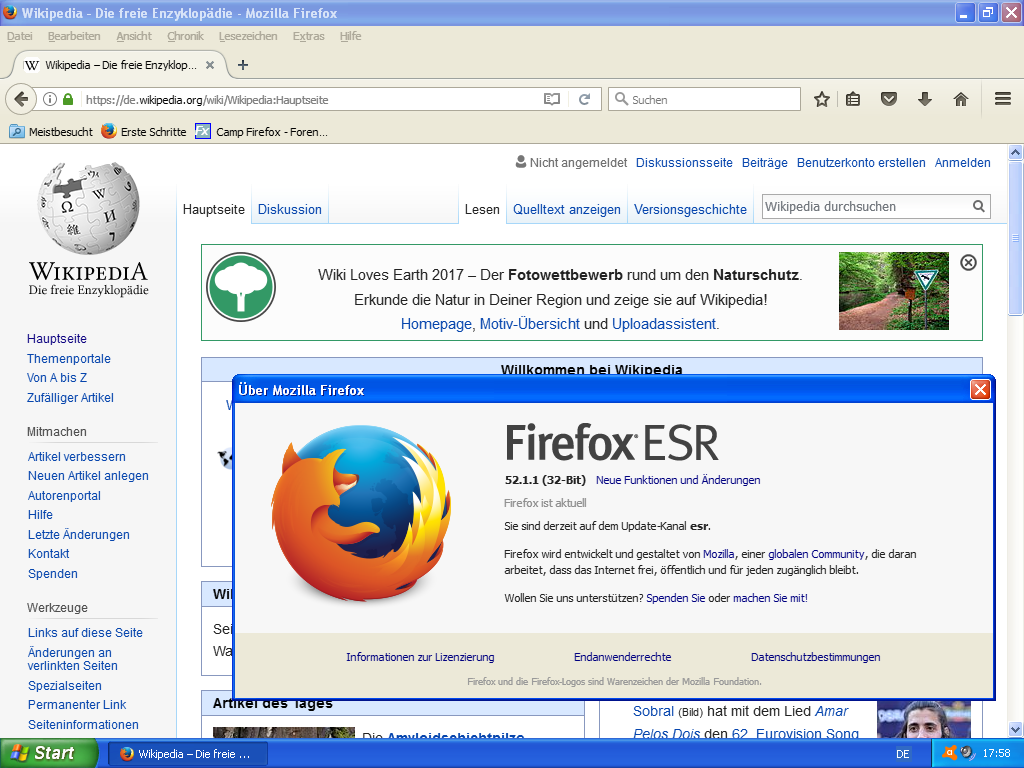Open the forest path banner photo
The width and height of the screenshot is (1024, 768).
[x=893, y=291]
